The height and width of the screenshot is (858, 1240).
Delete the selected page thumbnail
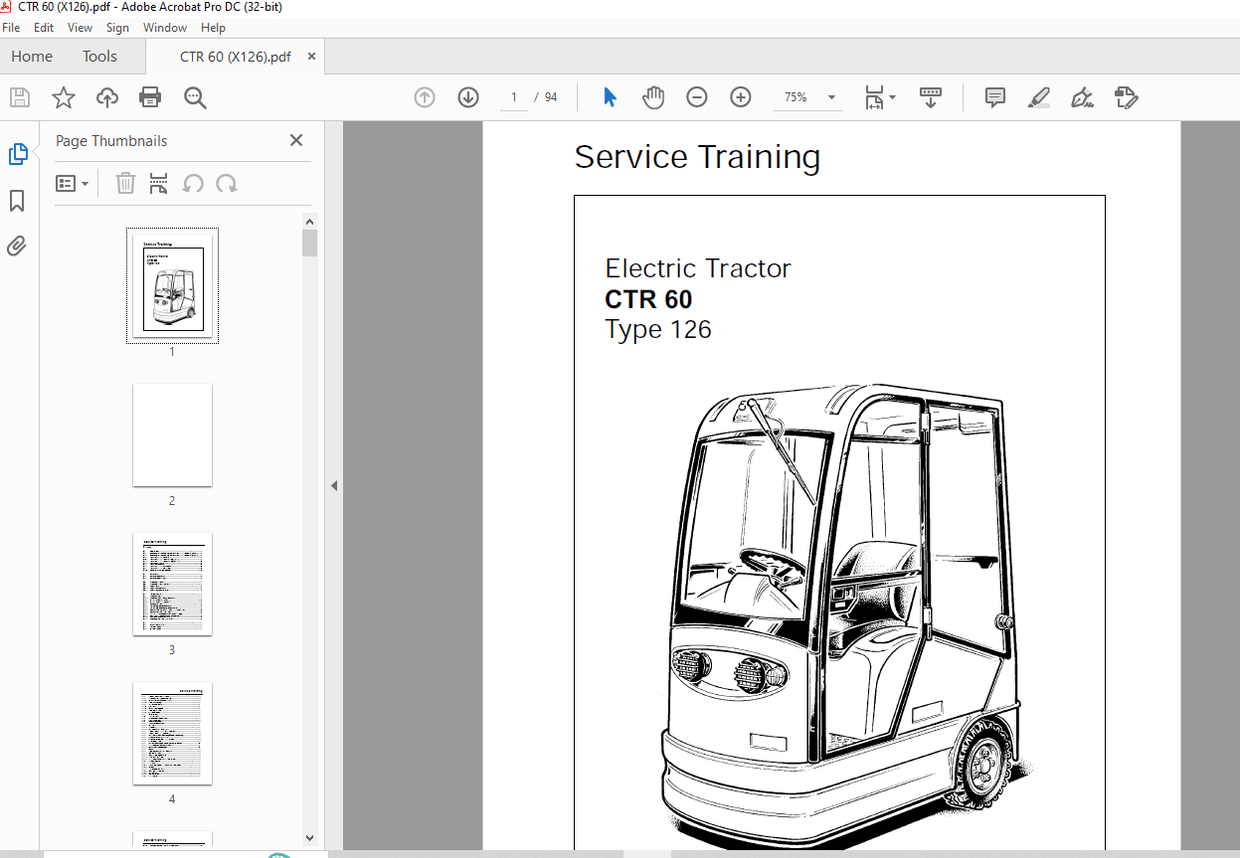(125, 183)
